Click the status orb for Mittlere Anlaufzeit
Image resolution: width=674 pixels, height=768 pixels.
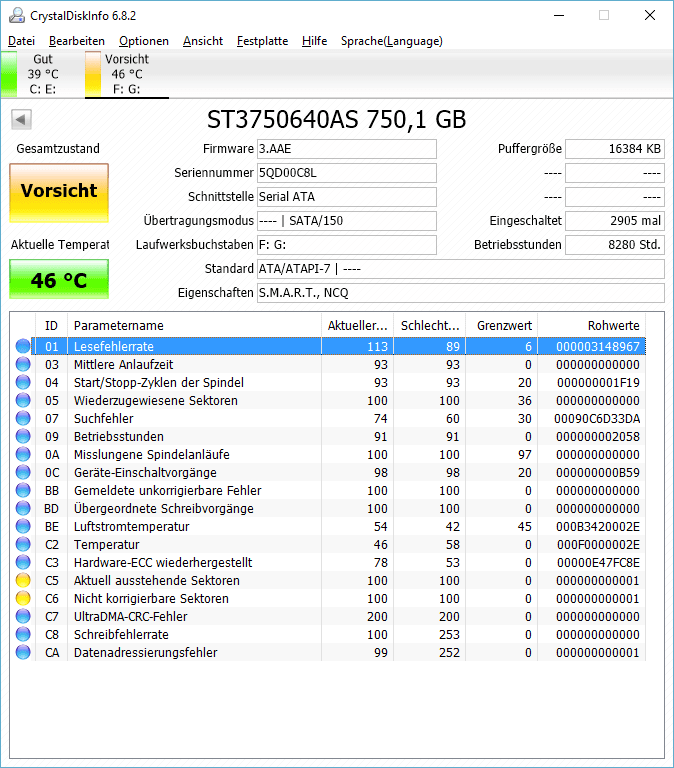pos(23,364)
